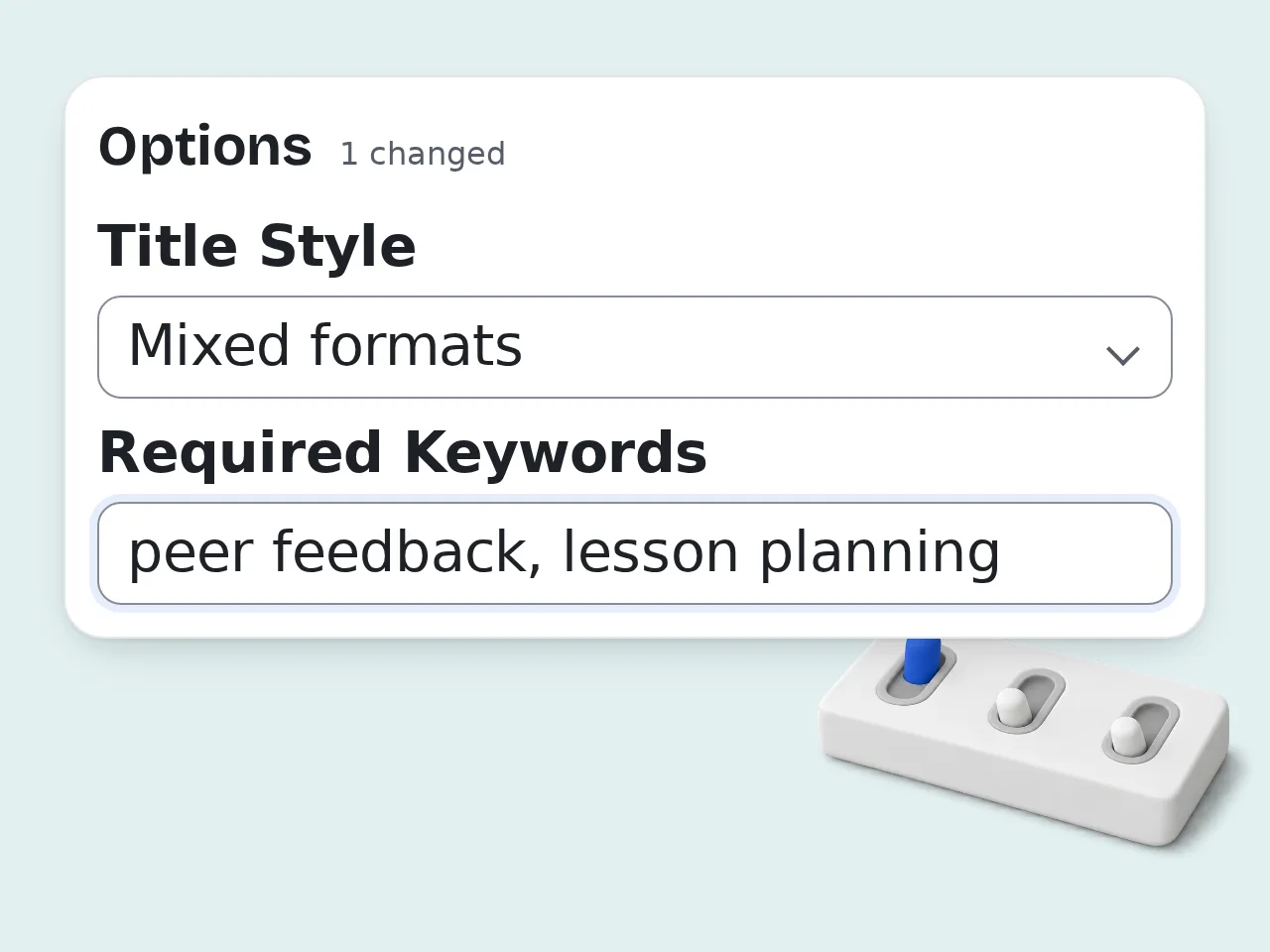Click the chevron arrow in Title Style
1270x952 pixels.
pos(1122,355)
